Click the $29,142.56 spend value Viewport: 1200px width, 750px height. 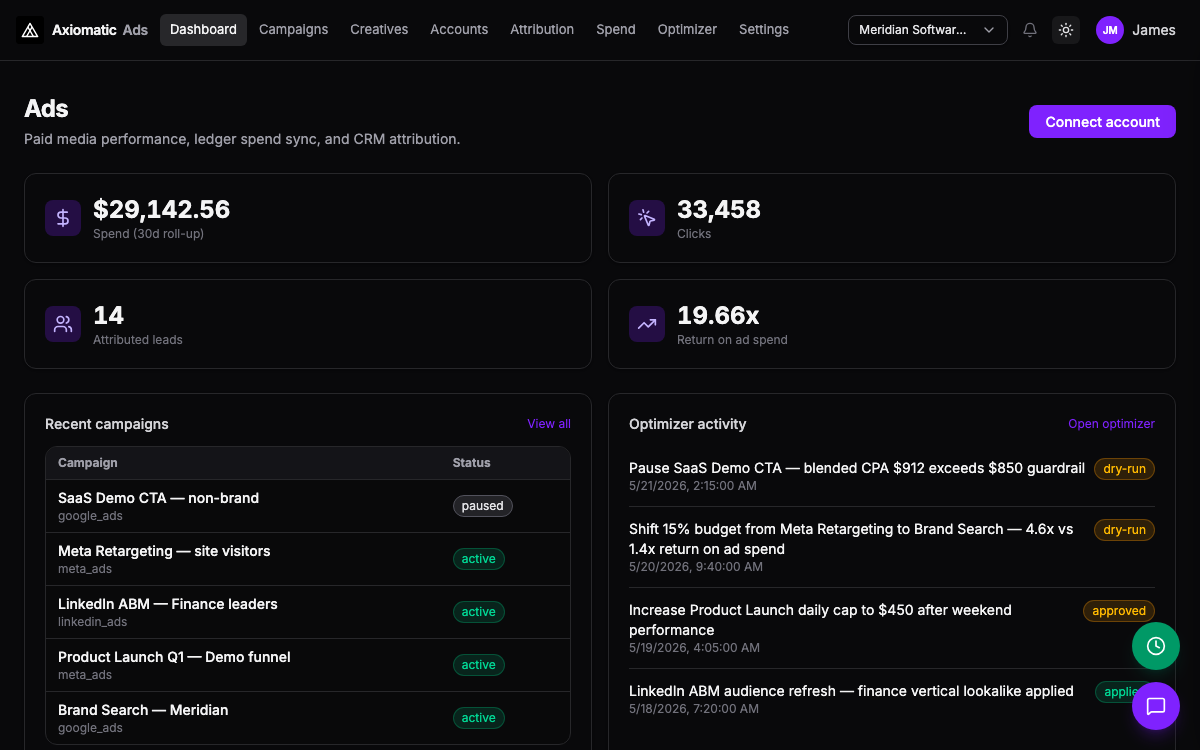click(162, 209)
